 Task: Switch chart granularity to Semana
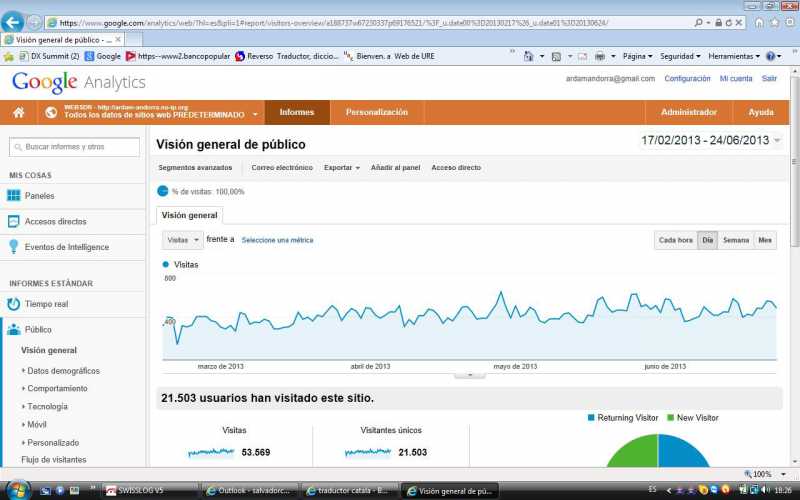pyautogui.click(x=736, y=240)
